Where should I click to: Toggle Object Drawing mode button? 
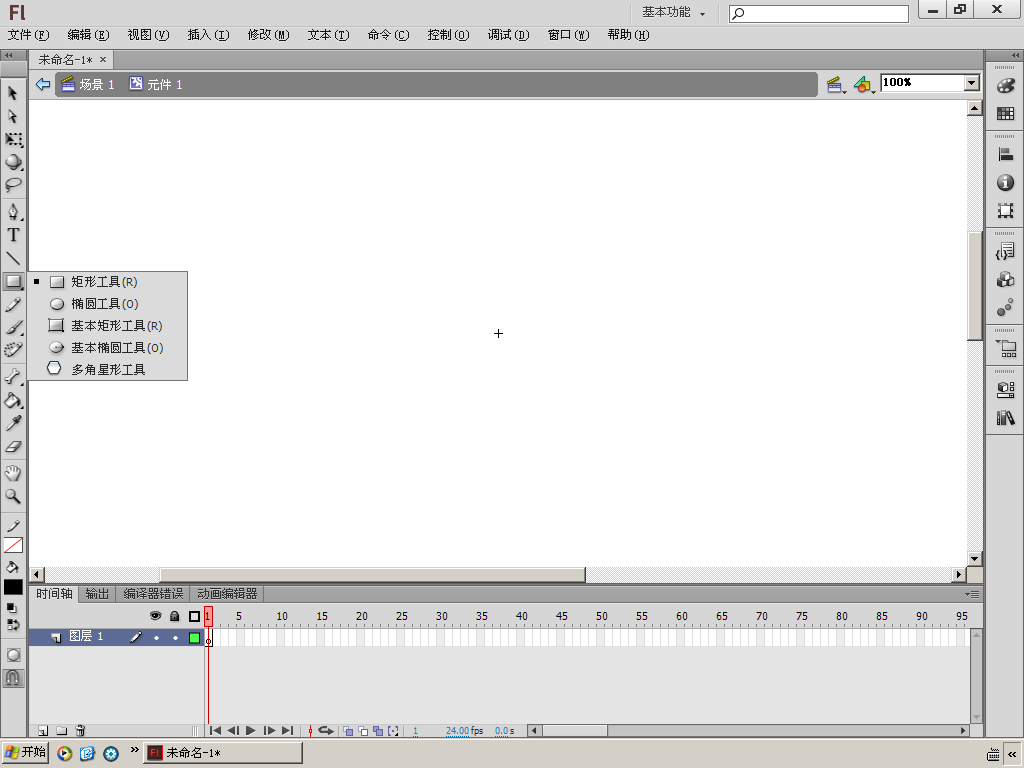[x=13, y=655]
